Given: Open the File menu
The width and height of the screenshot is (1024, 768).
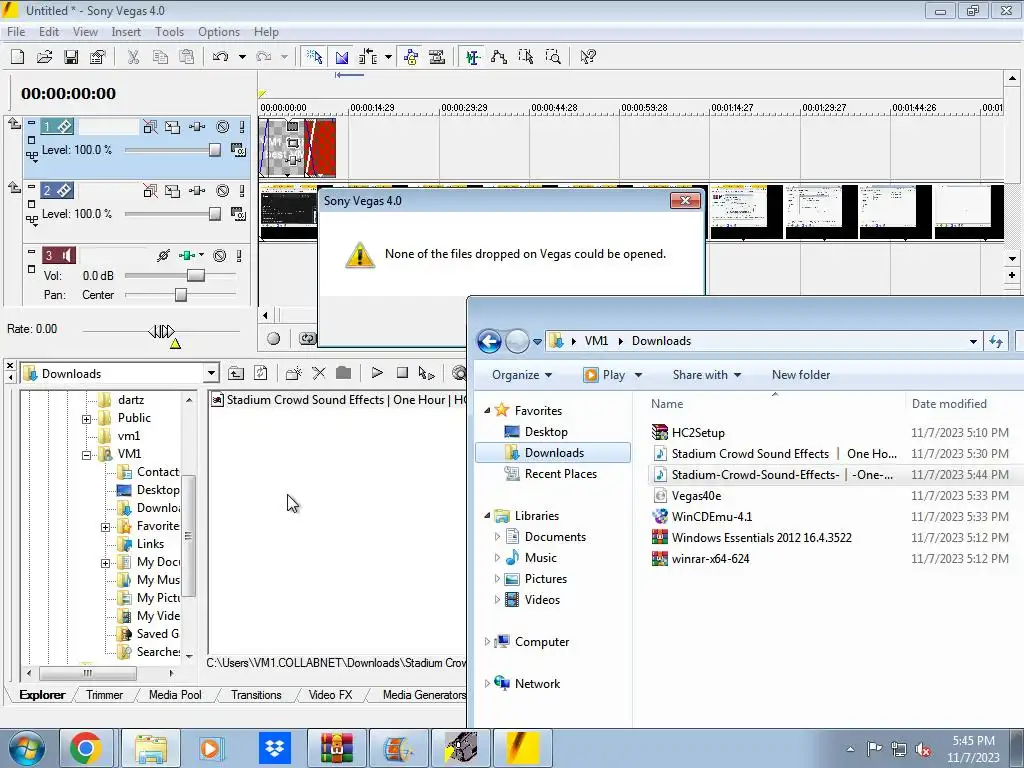Looking at the screenshot, I should click(x=16, y=31).
